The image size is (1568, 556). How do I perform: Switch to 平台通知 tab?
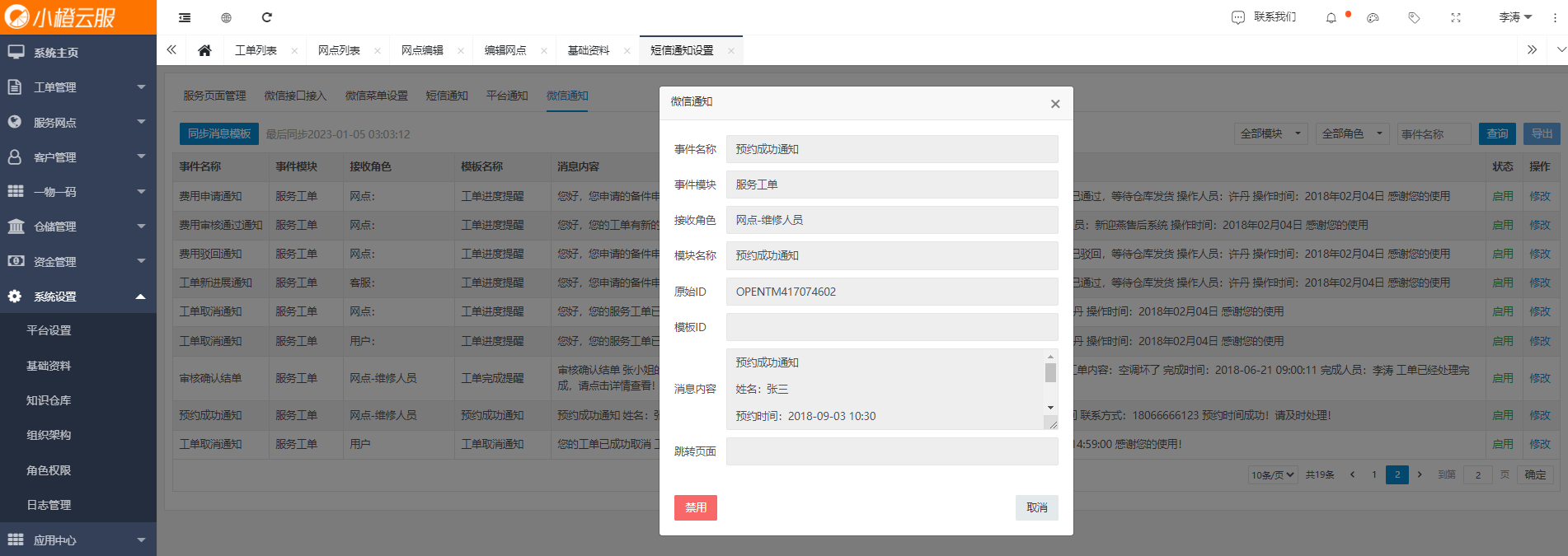(x=507, y=96)
